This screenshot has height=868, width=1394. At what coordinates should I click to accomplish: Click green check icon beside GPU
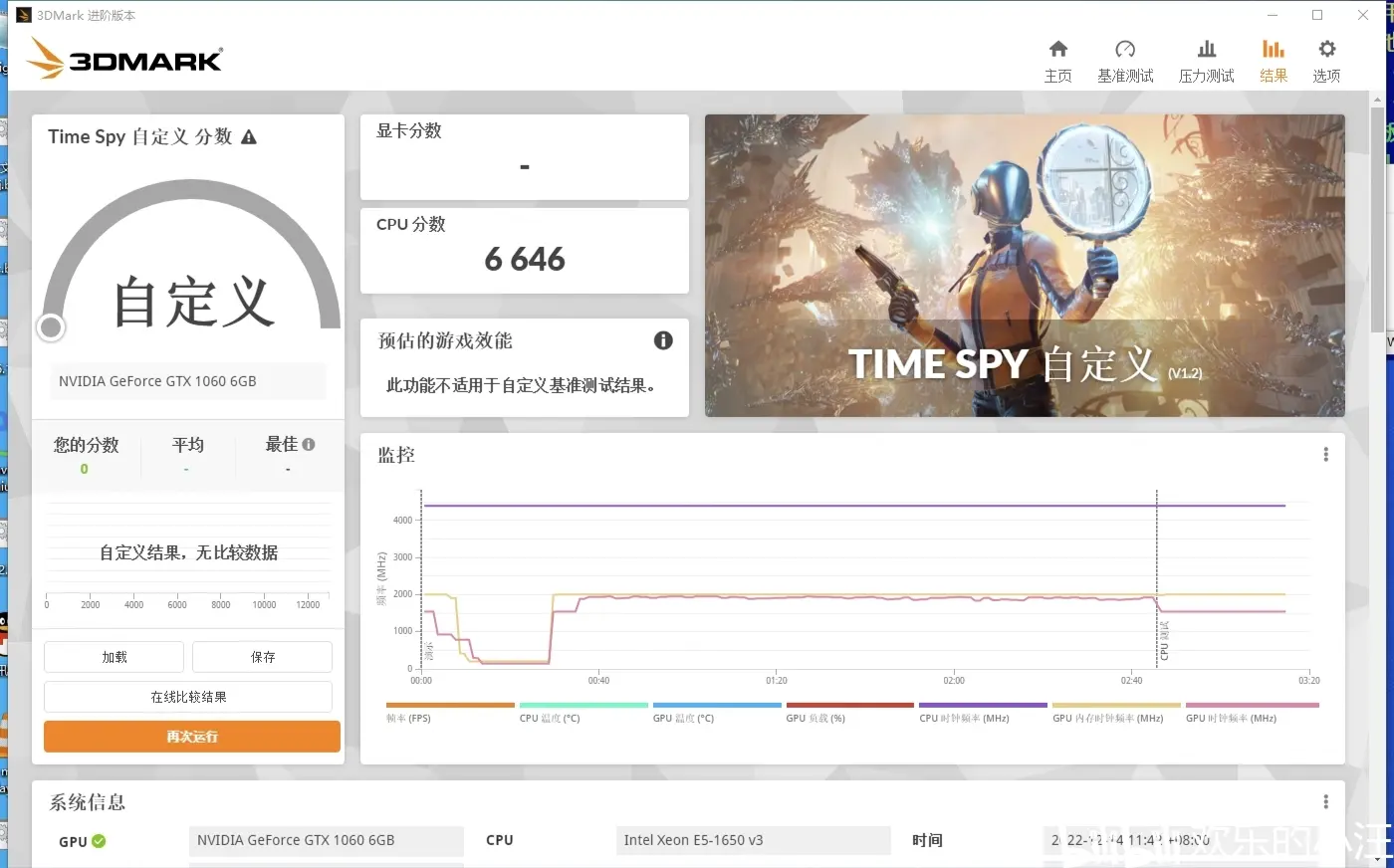coord(99,841)
